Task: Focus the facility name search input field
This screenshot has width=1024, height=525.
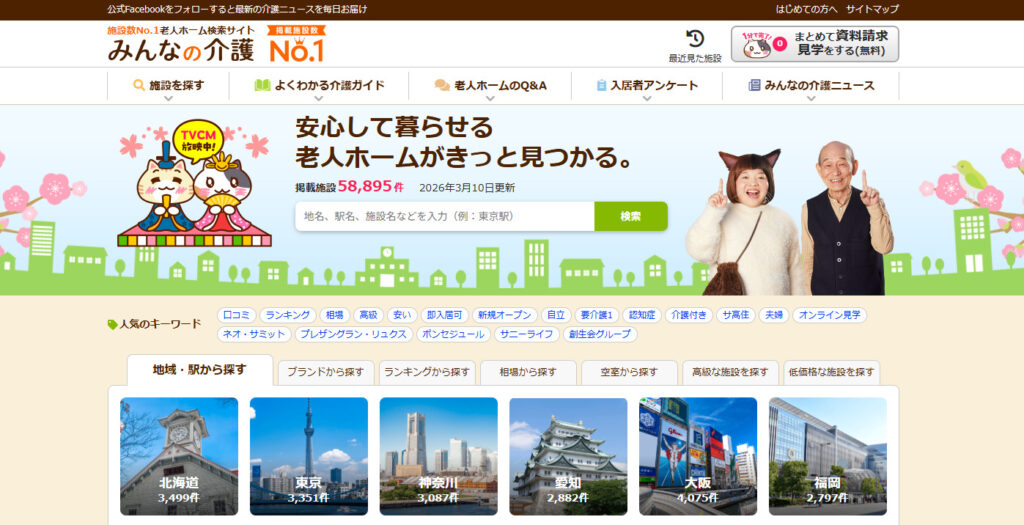Action: pos(444,216)
